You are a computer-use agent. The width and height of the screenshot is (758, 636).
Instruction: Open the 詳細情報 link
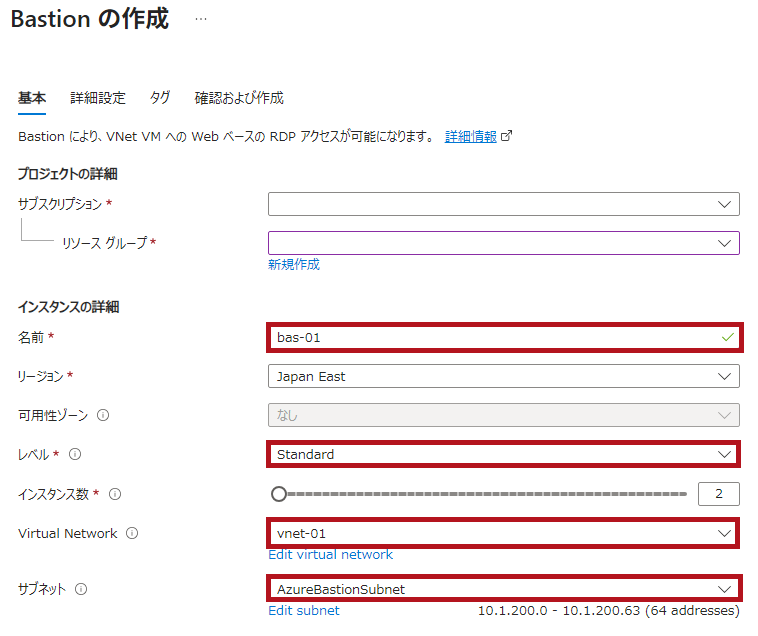click(470, 137)
